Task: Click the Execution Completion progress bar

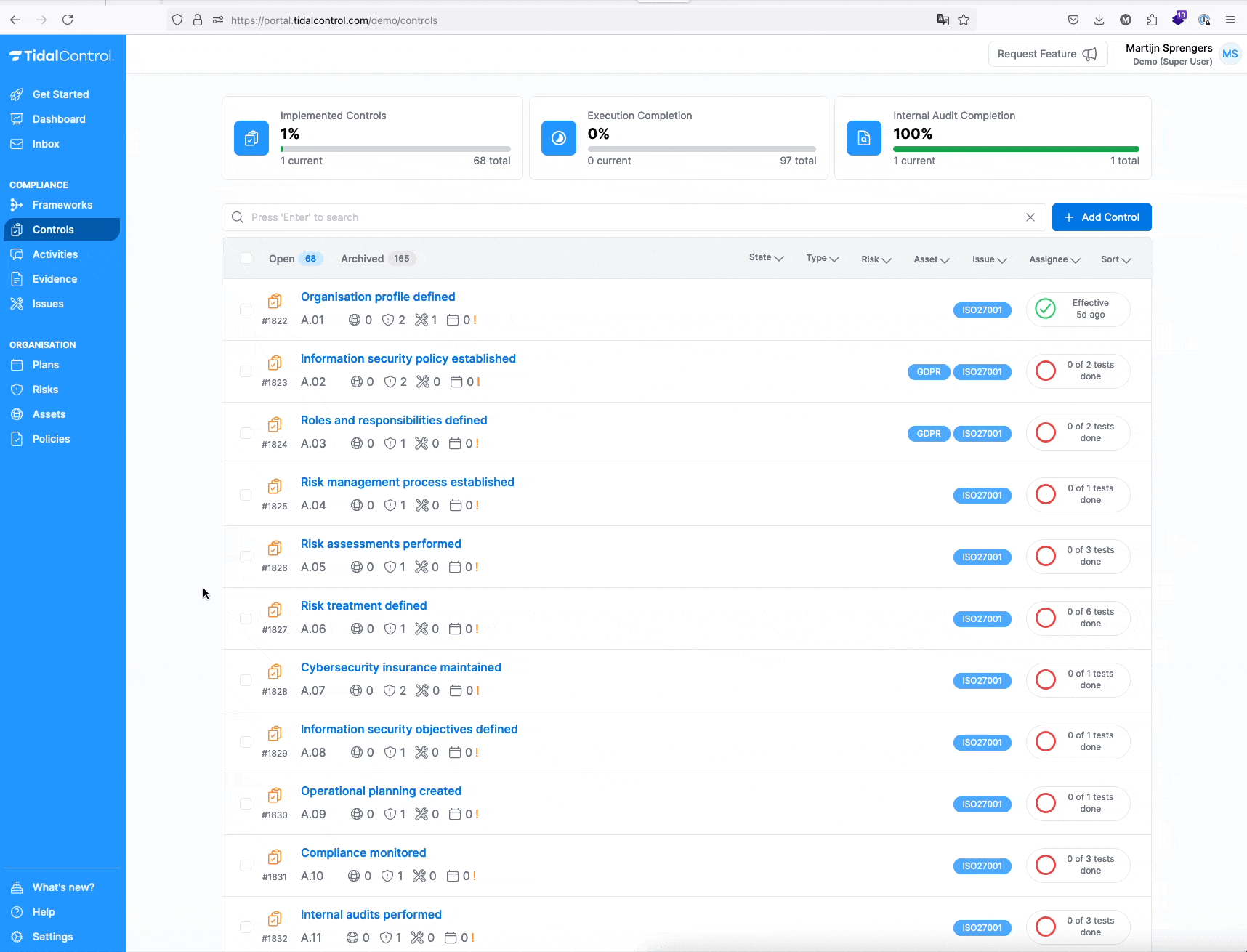Action: coord(701,148)
